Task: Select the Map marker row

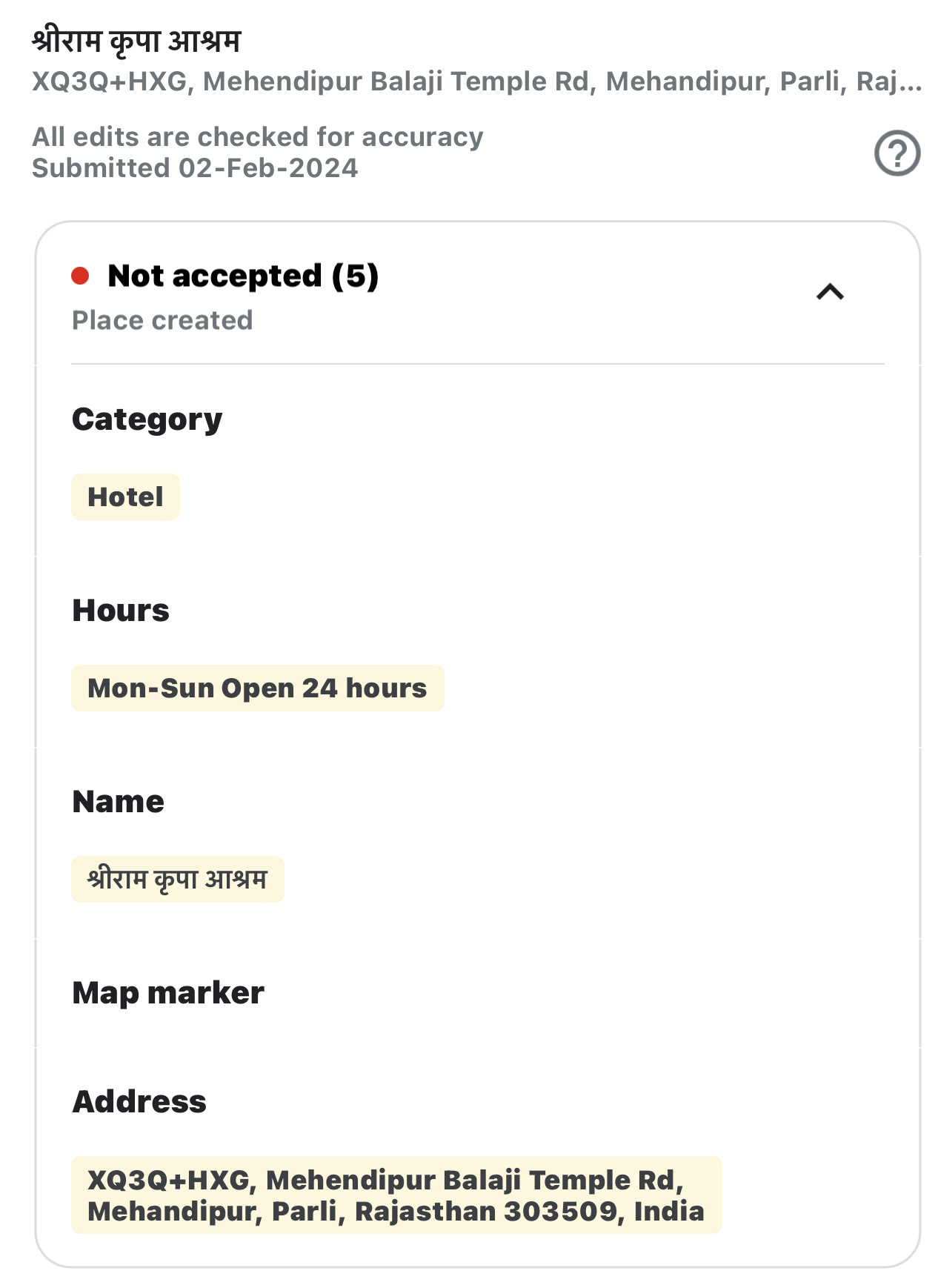Action: click(478, 993)
